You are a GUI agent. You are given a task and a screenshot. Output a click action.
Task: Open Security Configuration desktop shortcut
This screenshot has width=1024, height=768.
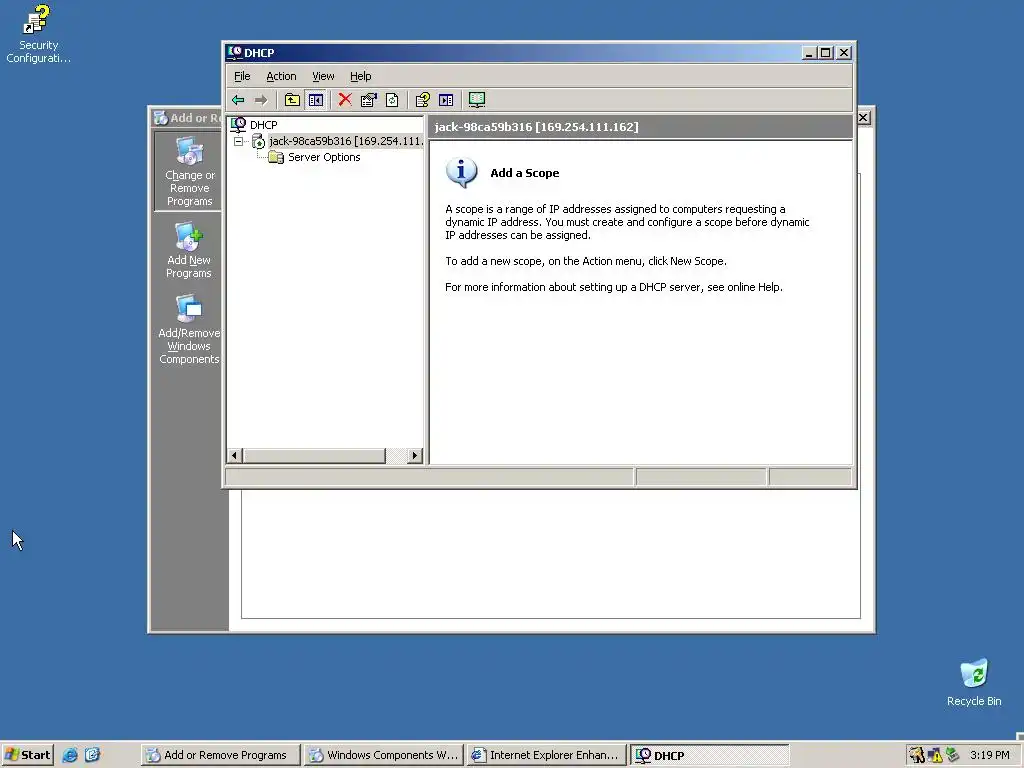[x=38, y=34]
